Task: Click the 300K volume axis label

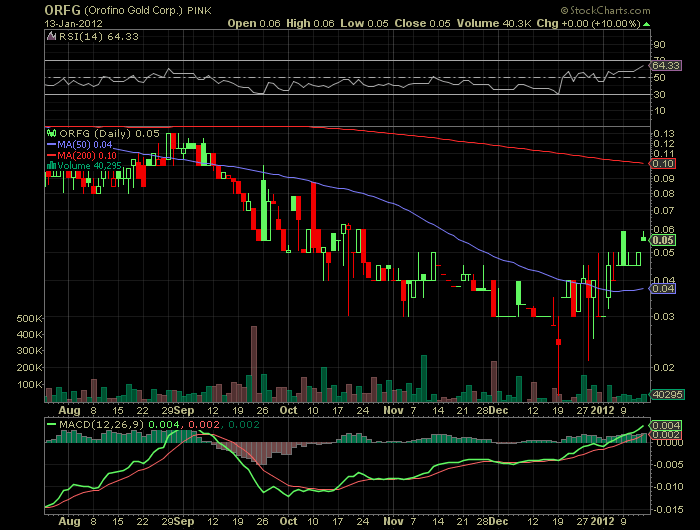Action: 30,351
